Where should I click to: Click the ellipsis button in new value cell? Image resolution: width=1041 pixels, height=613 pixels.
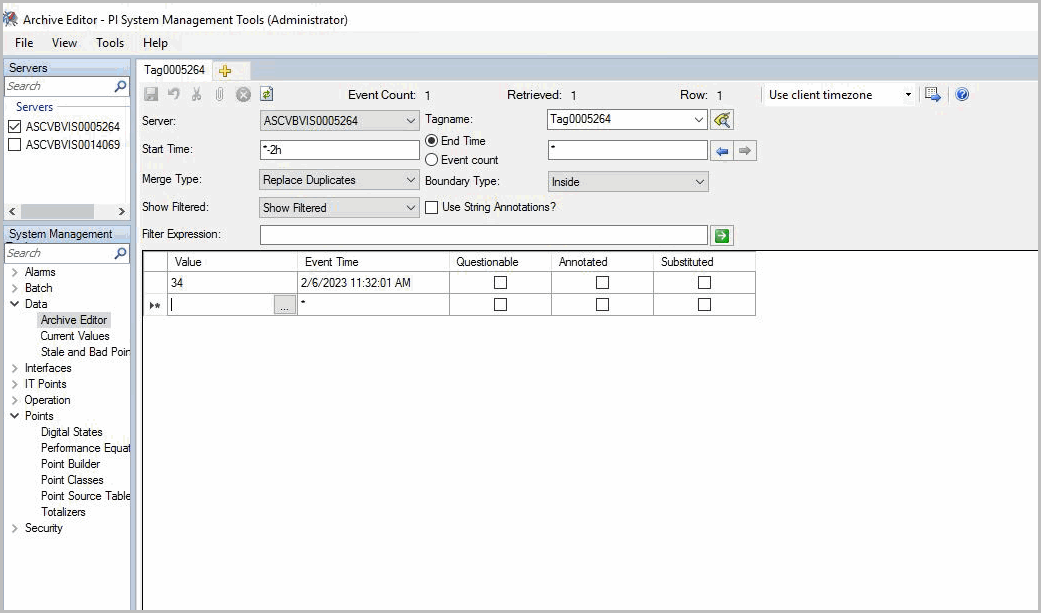(285, 306)
